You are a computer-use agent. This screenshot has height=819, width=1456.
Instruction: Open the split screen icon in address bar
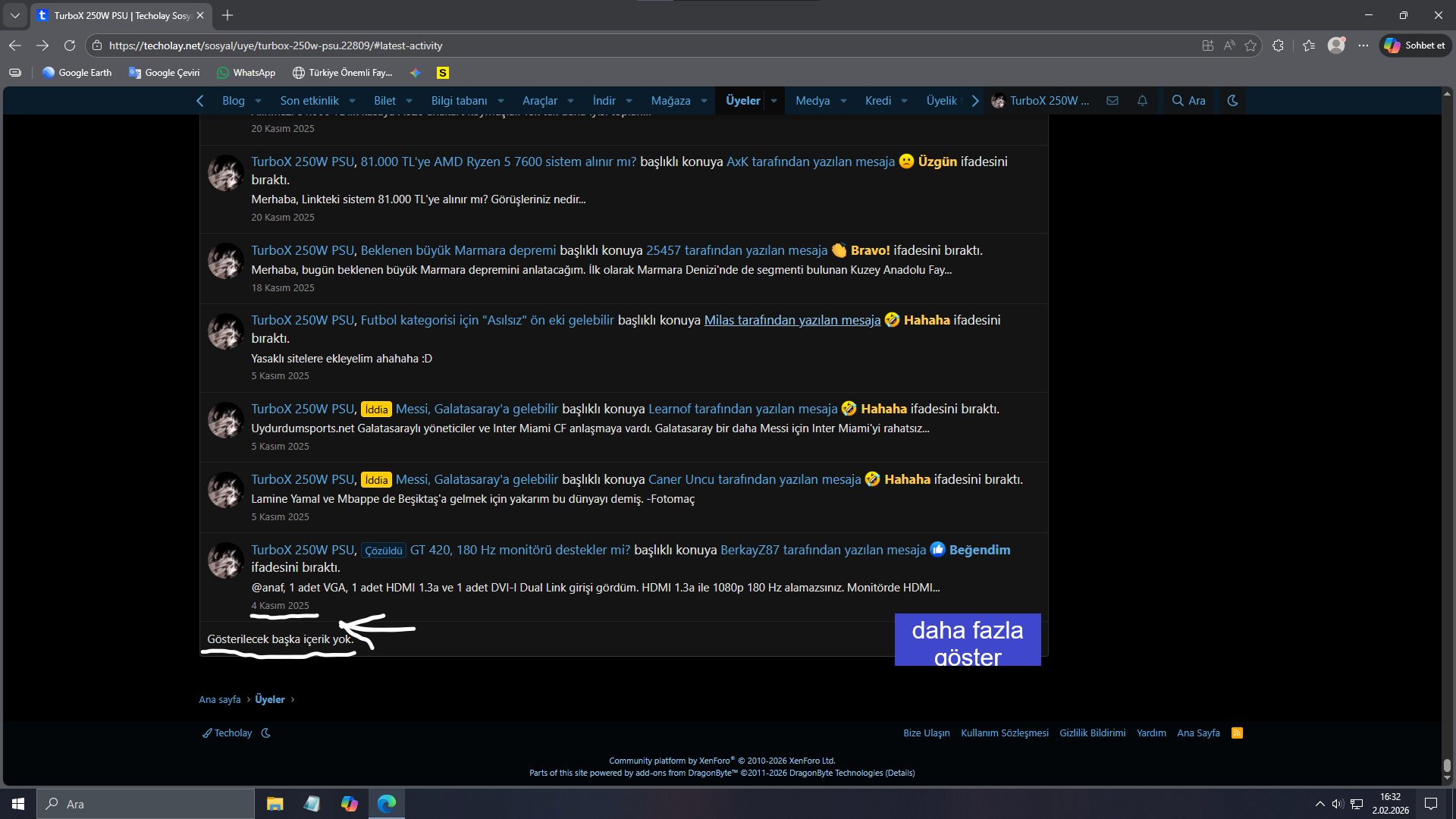(x=1208, y=45)
